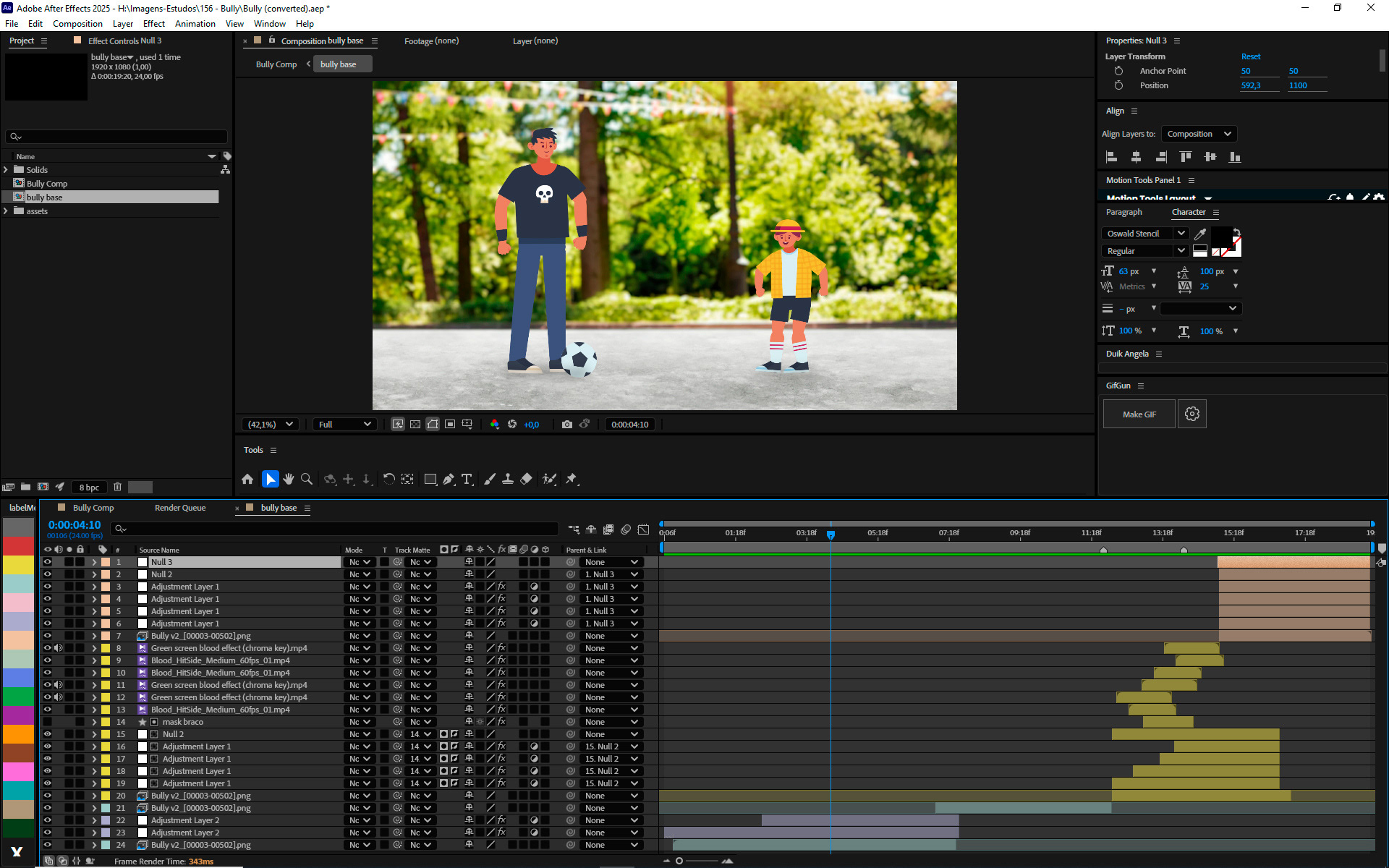1389x868 pixels.
Task: Click the Eraser tool
Action: tap(526, 479)
